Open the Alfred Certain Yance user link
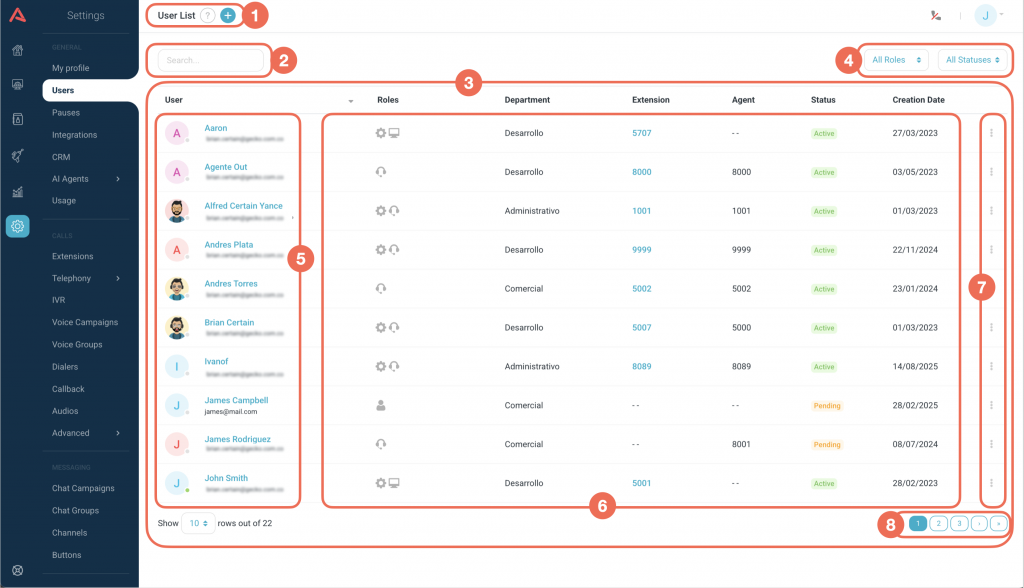The height and width of the screenshot is (588, 1024). tap(243, 206)
